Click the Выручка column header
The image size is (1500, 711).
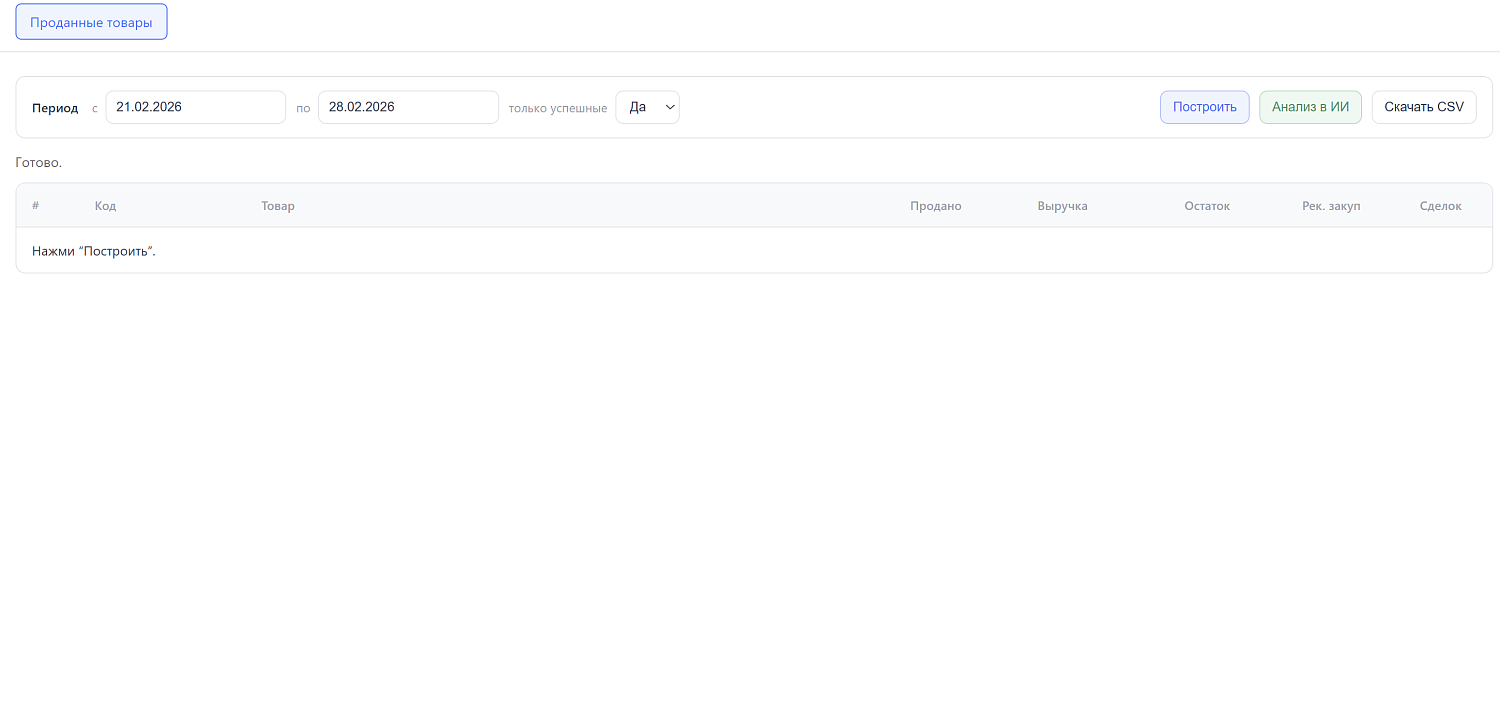pos(1062,206)
